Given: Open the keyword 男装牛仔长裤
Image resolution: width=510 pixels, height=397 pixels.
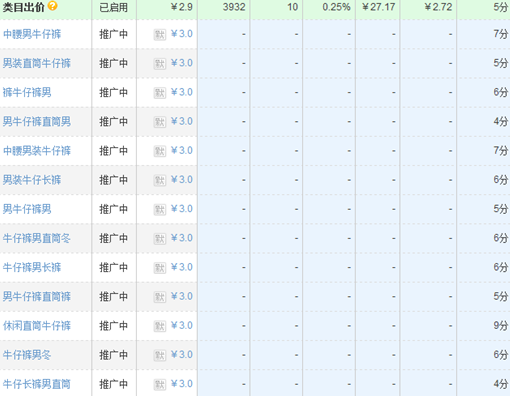Looking at the screenshot, I should [32, 180].
